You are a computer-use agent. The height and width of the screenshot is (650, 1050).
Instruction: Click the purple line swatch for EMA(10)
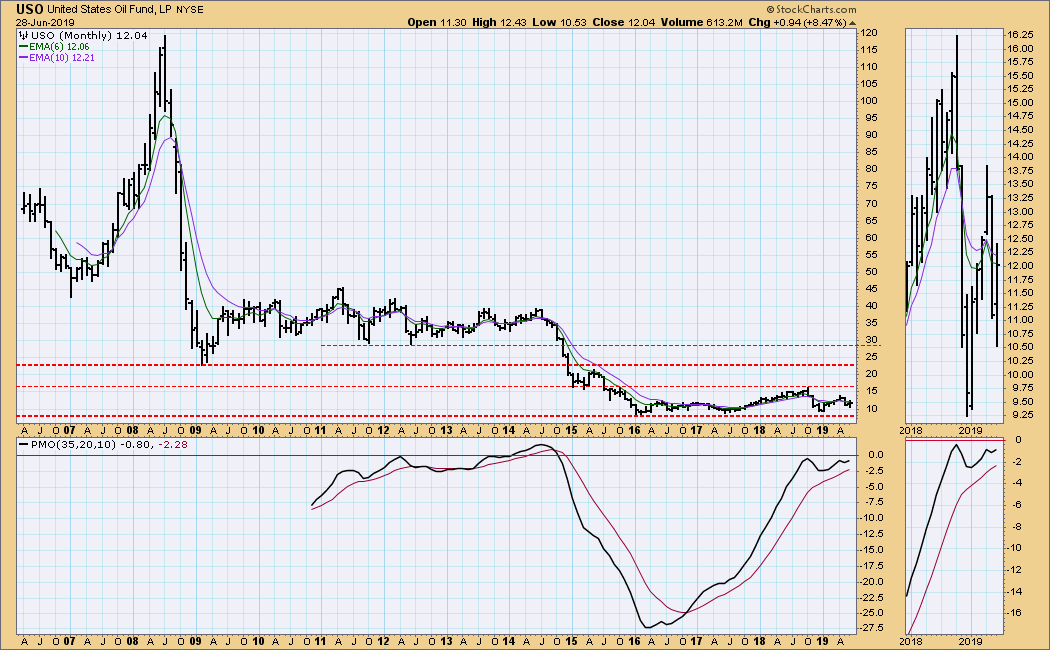23,58
